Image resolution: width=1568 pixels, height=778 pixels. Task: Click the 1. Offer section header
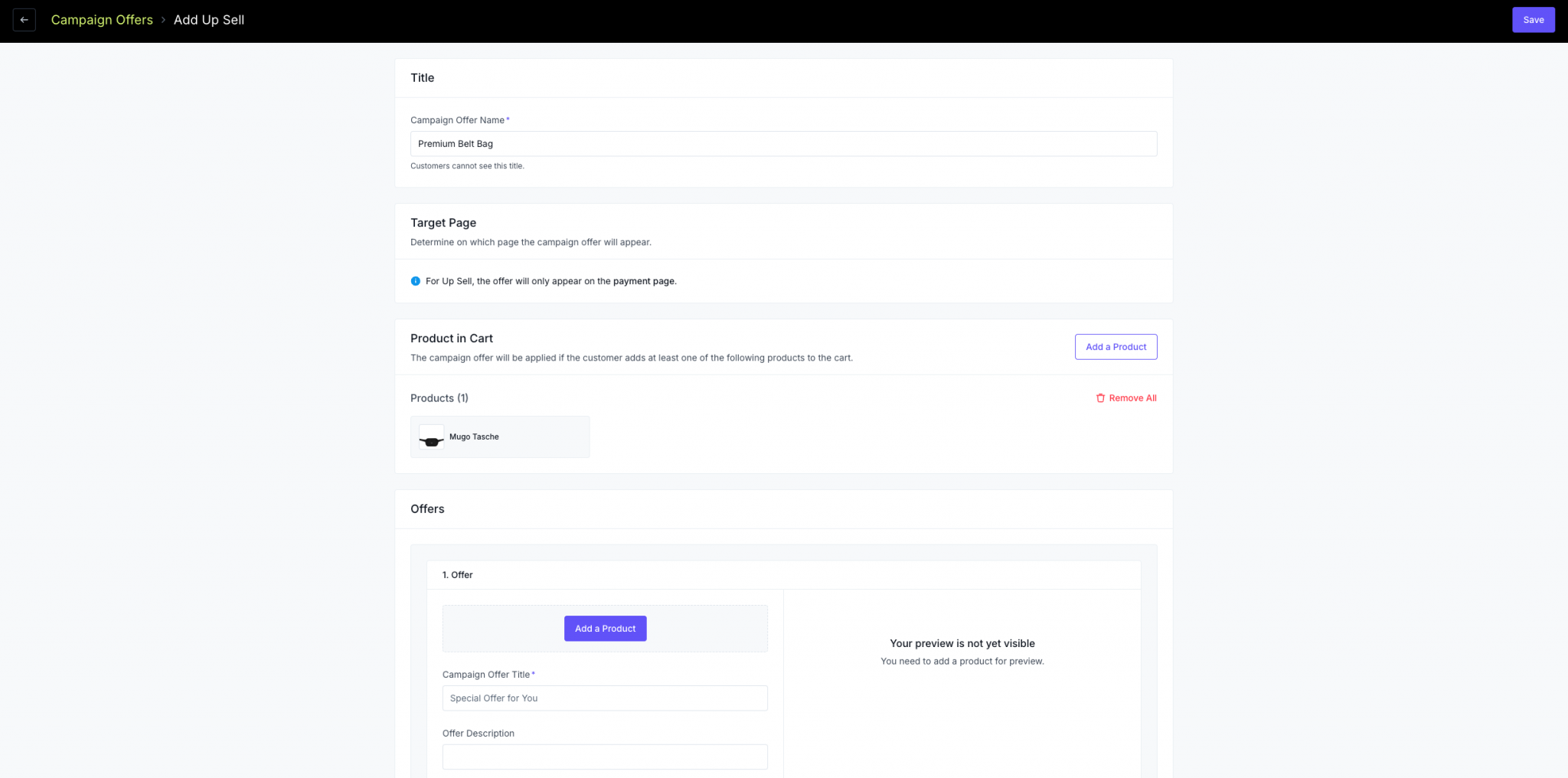pyautogui.click(x=458, y=574)
